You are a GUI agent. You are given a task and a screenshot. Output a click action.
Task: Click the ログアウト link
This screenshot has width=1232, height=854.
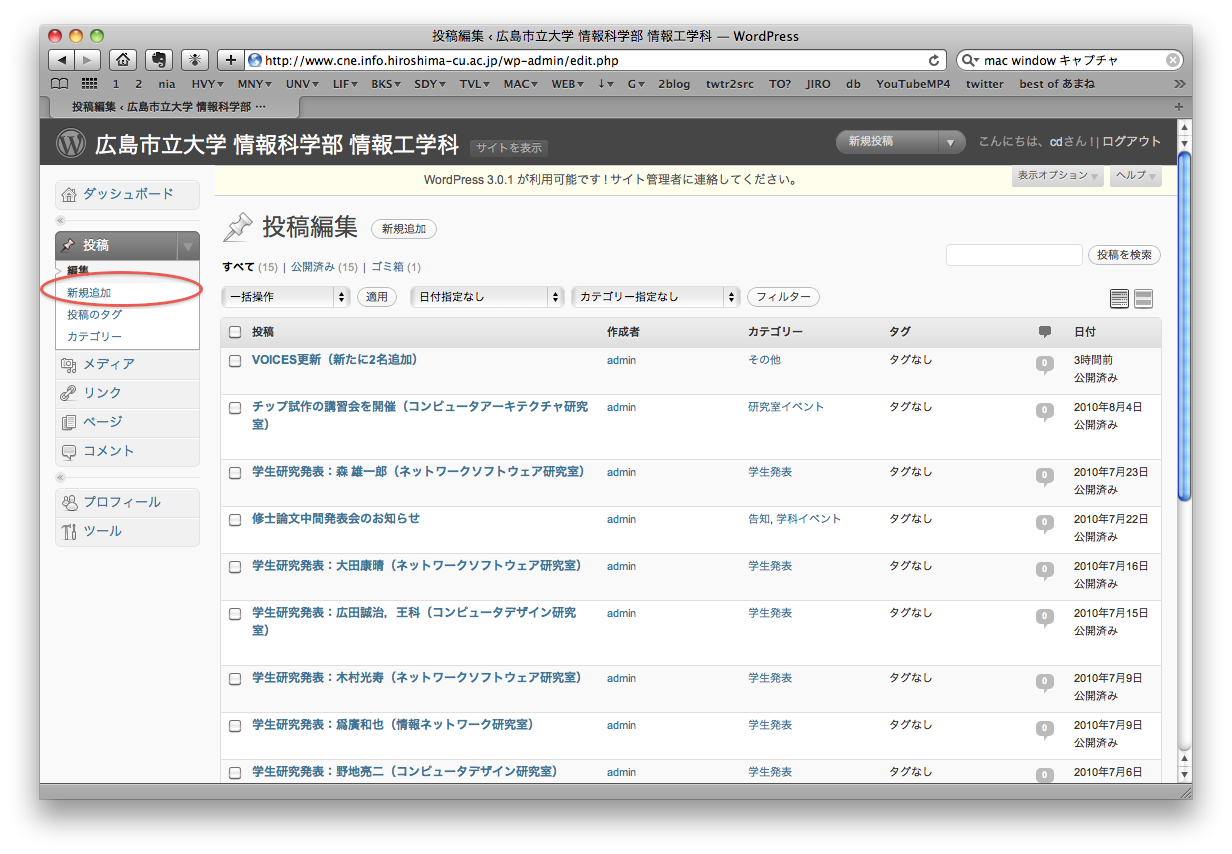tap(1132, 142)
